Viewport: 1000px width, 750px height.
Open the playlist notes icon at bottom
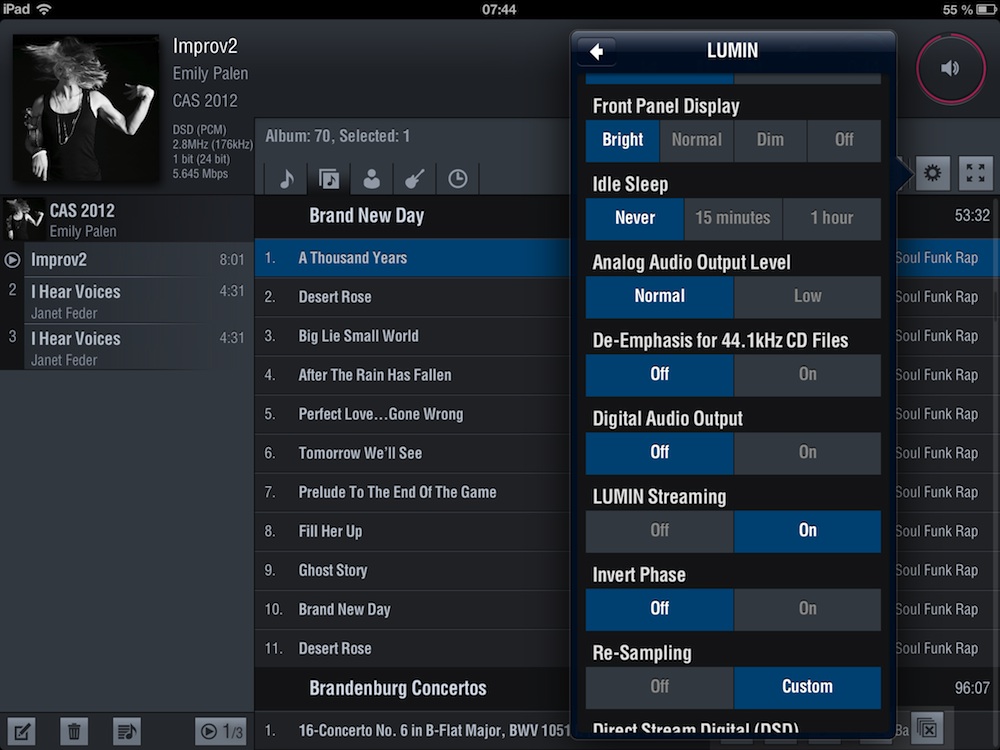(x=127, y=731)
